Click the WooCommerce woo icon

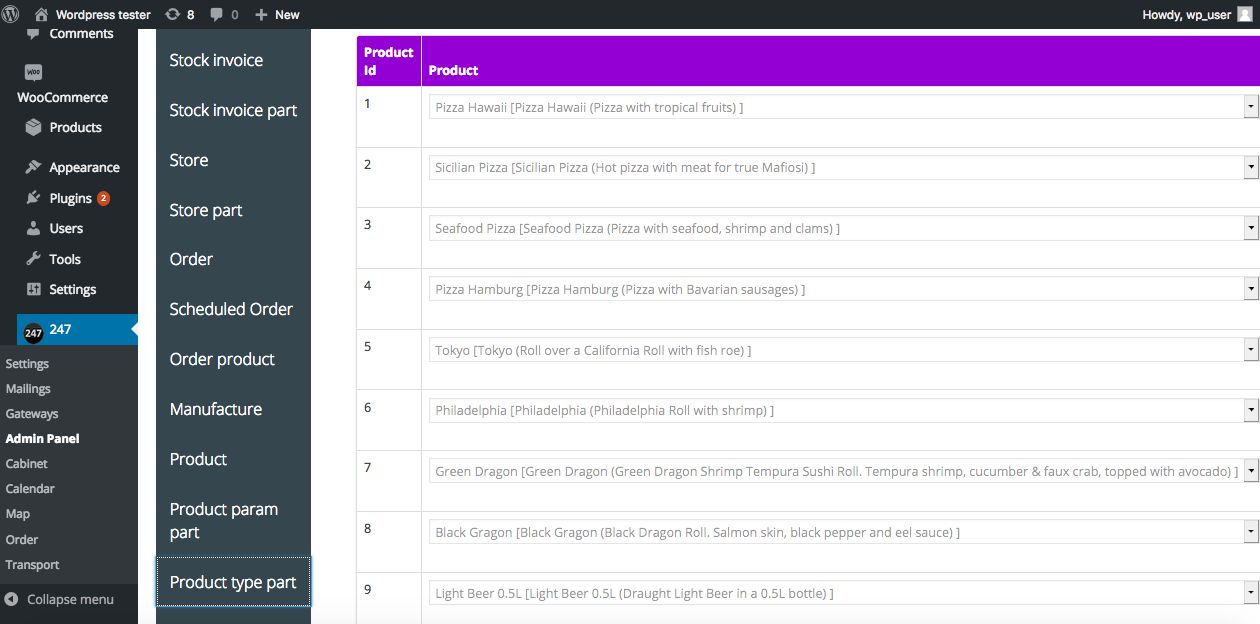(34, 73)
